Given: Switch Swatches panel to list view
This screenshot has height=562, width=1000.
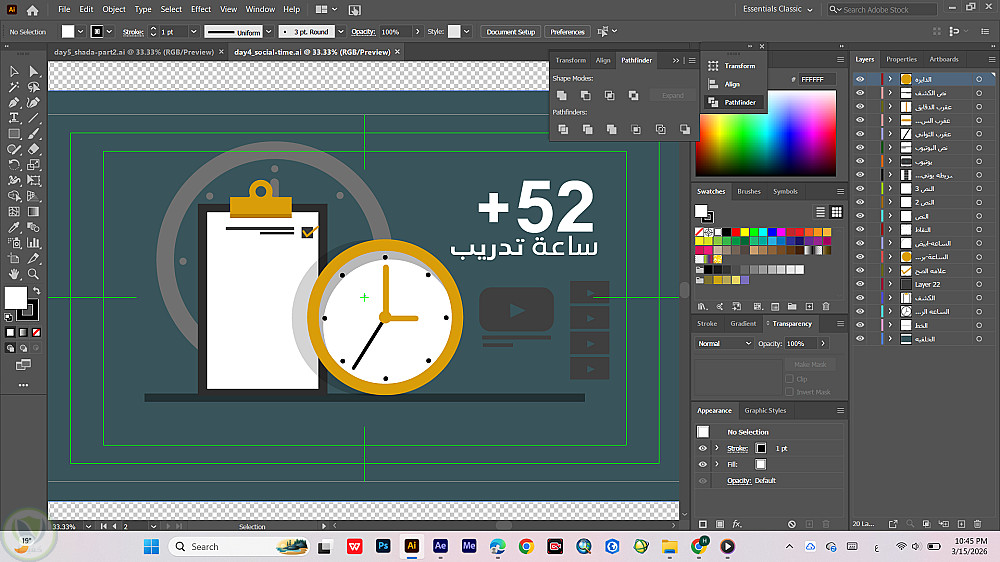Looking at the screenshot, I should click(x=821, y=212).
